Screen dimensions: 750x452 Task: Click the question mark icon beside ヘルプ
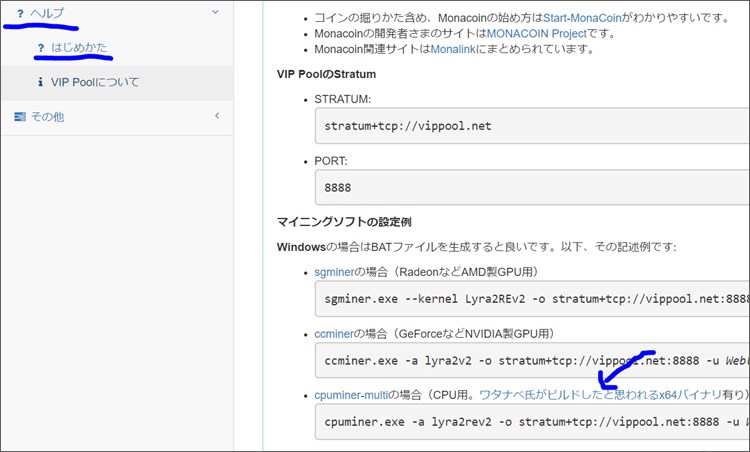[x=20, y=13]
